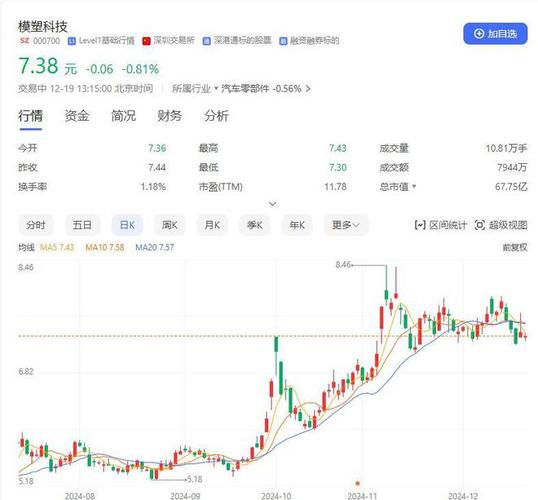
Task: Click the SZ market label
Action: [x=24, y=41]
